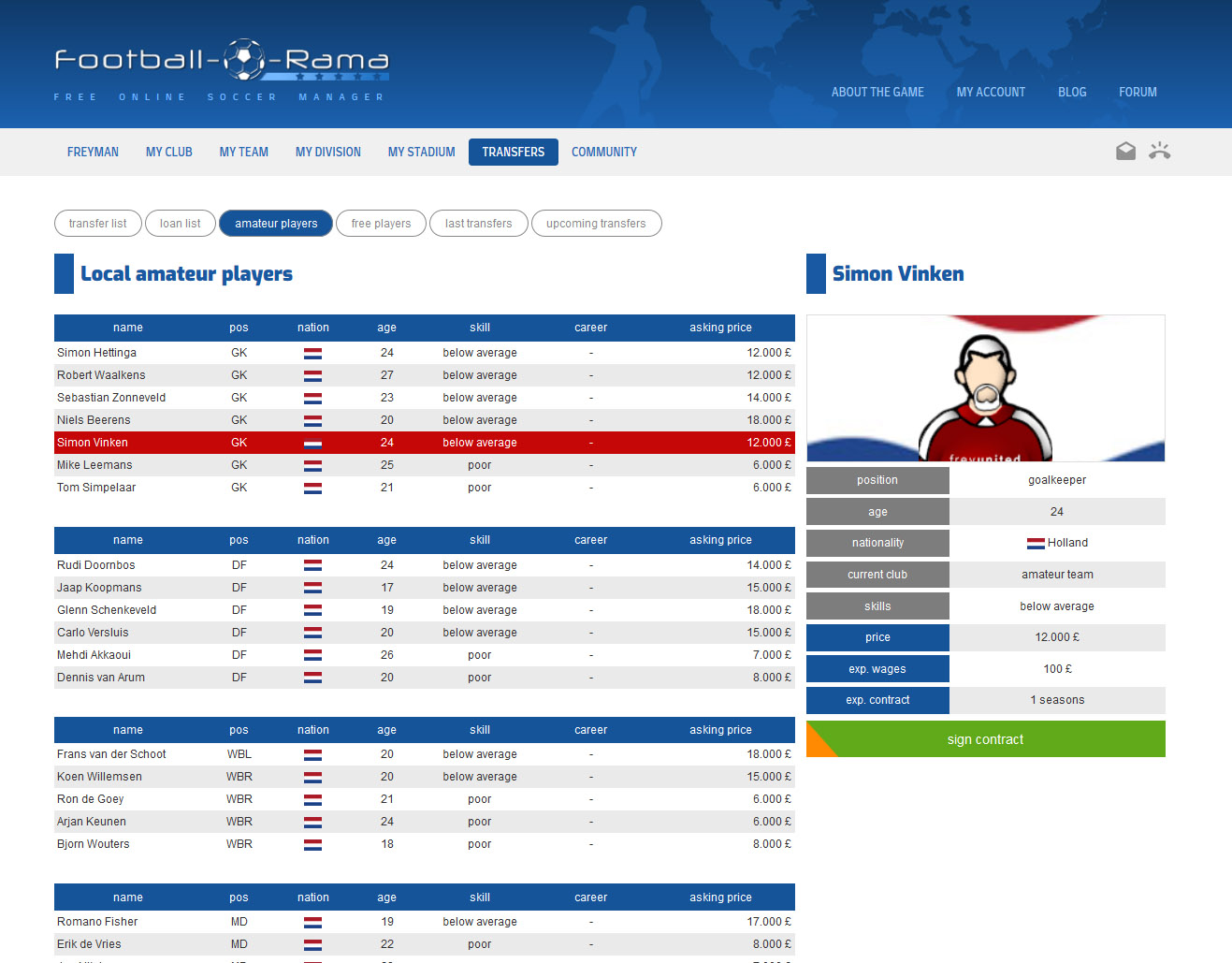Select defender Carlo Versluis
Viewport: 1232px width, 963px height.
(93, 633)
